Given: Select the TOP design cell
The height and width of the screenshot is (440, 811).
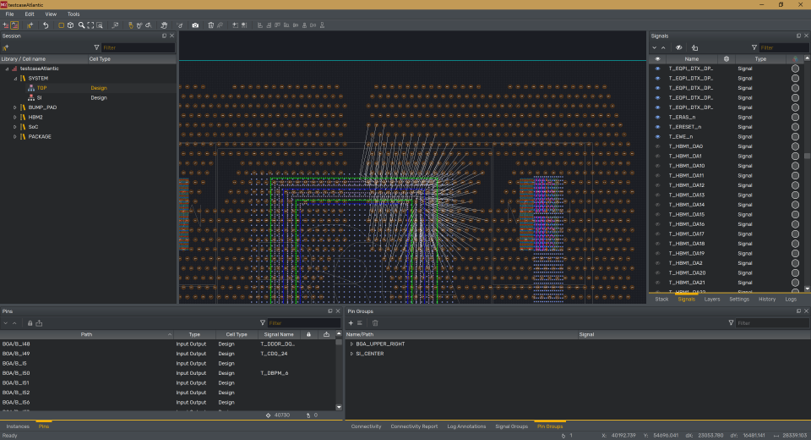Looking at the screenshot, I should (x=41, y=88).
